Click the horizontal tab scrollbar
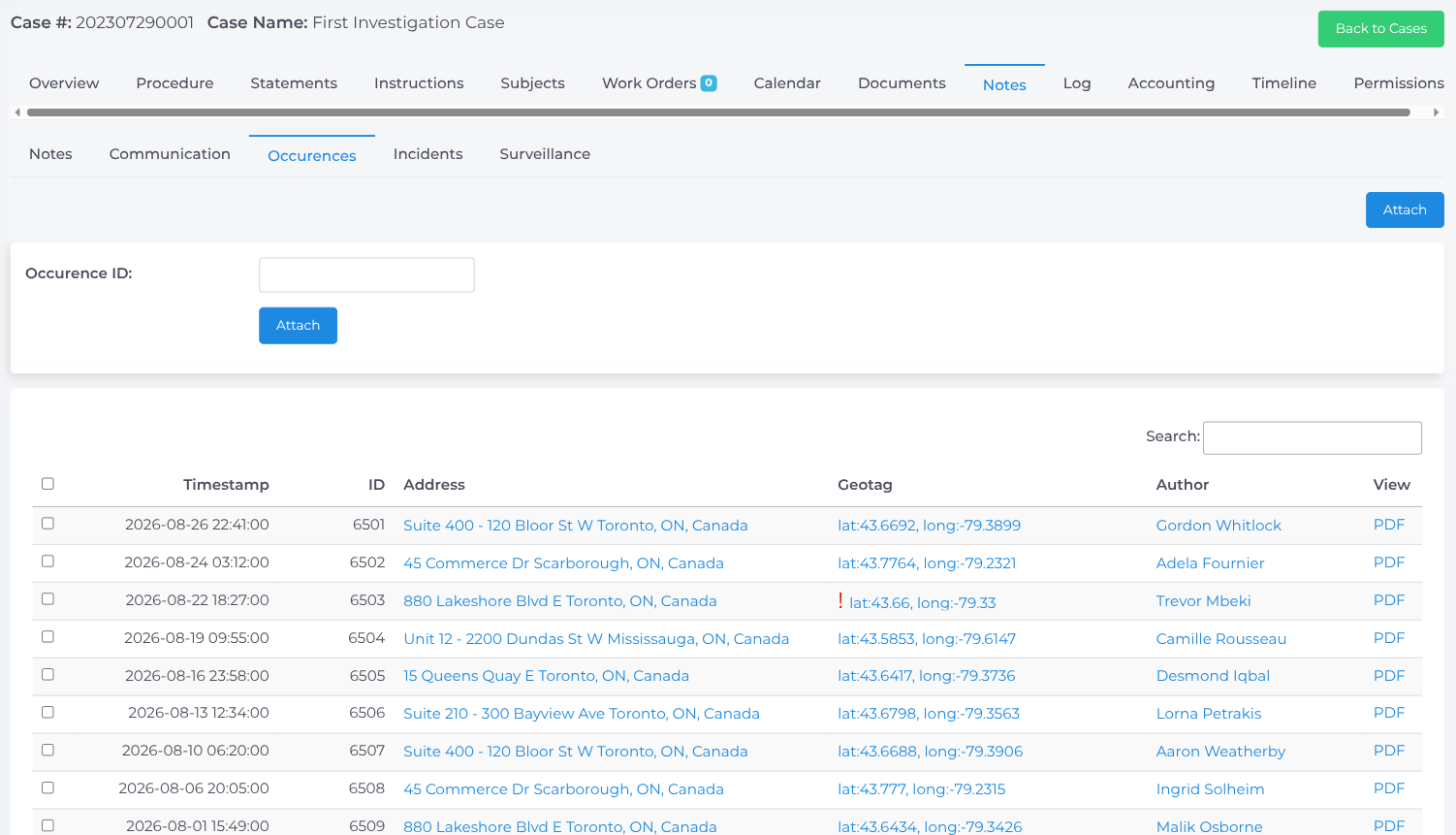 click(718, 112)
